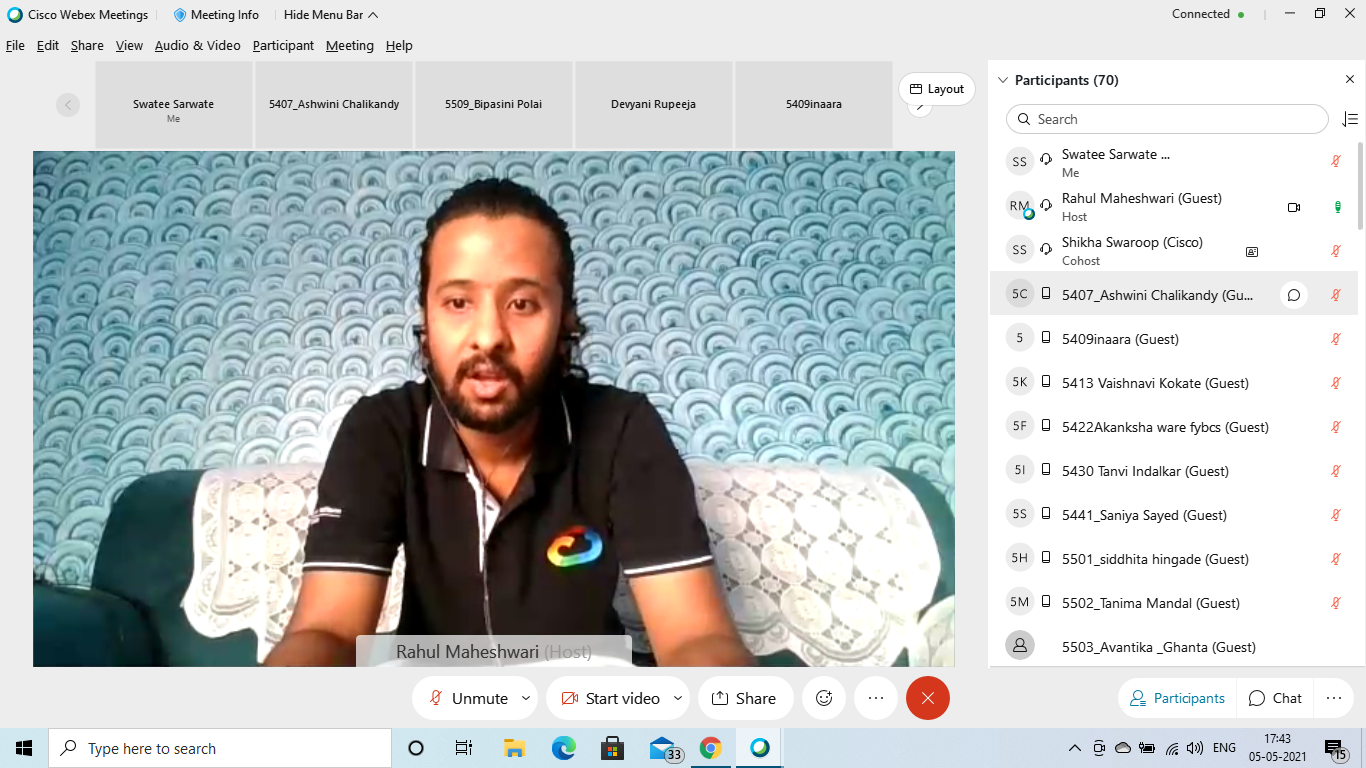Click the participant sorting icon above the list
This screenshot has width=1366, height=768.
tap(1351, 119)
